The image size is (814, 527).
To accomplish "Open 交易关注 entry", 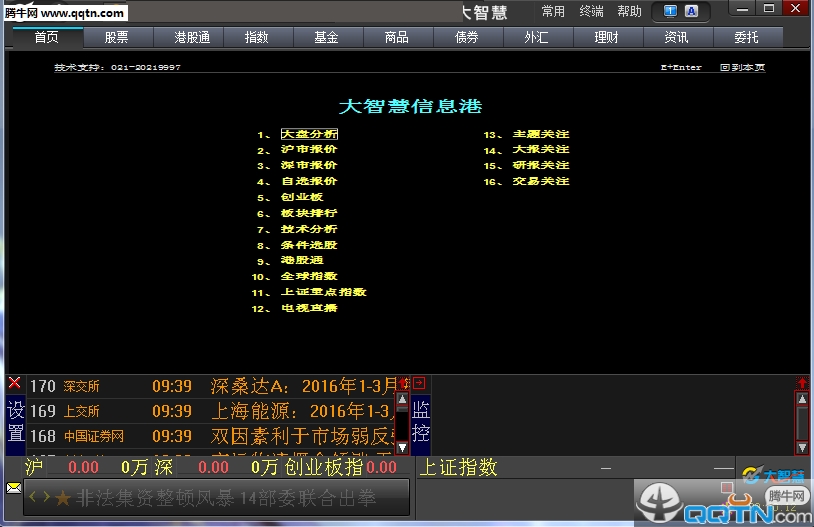I will point(541,181).
